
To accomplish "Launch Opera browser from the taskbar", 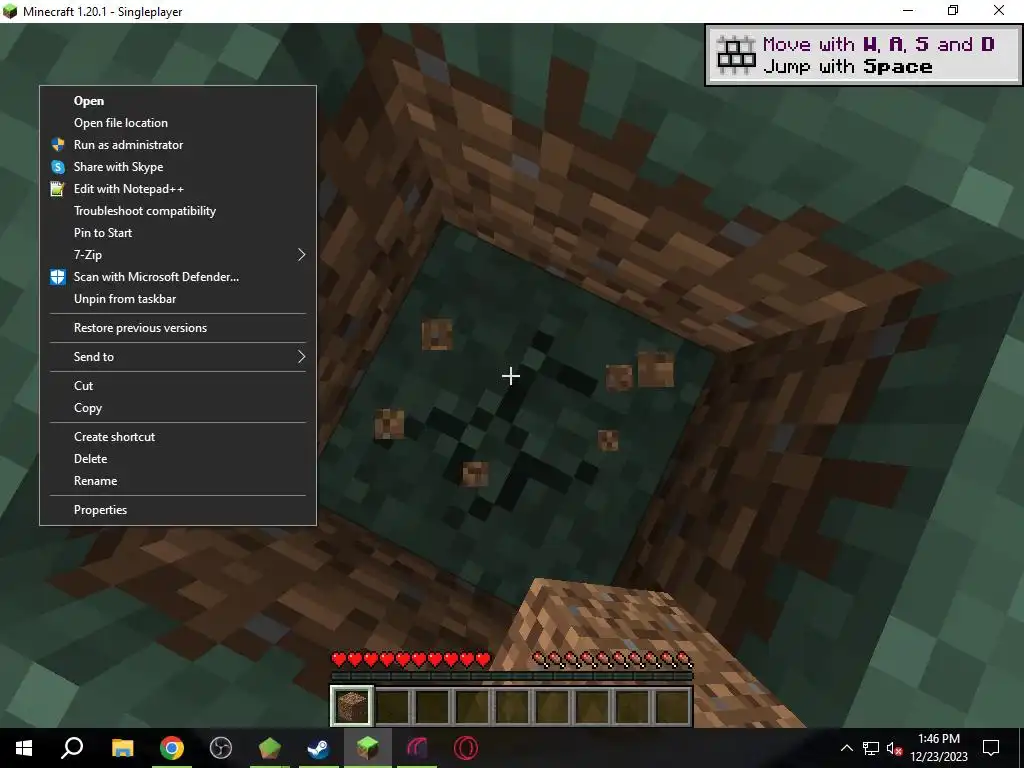I will coord(466,748).
